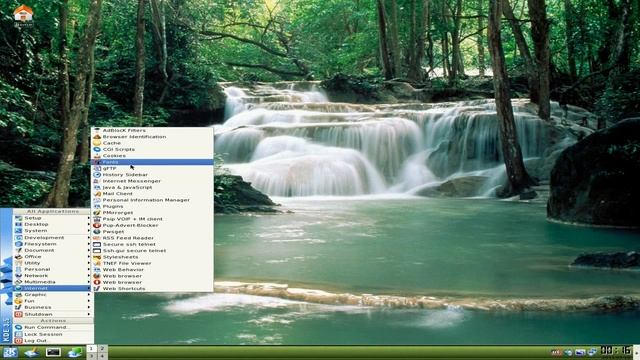Expand the Business submenu arrow
Image resolution: width=640 pixels, height=360 pixels.
coord(89,307)
